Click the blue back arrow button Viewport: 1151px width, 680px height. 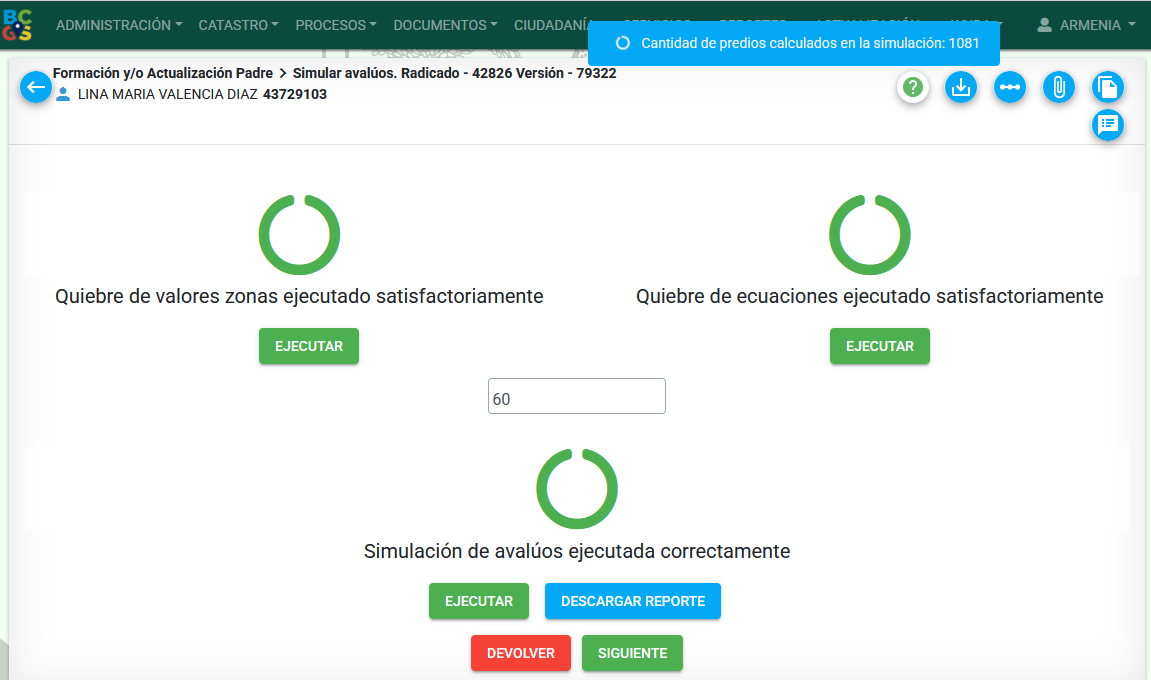click(36, 88)
